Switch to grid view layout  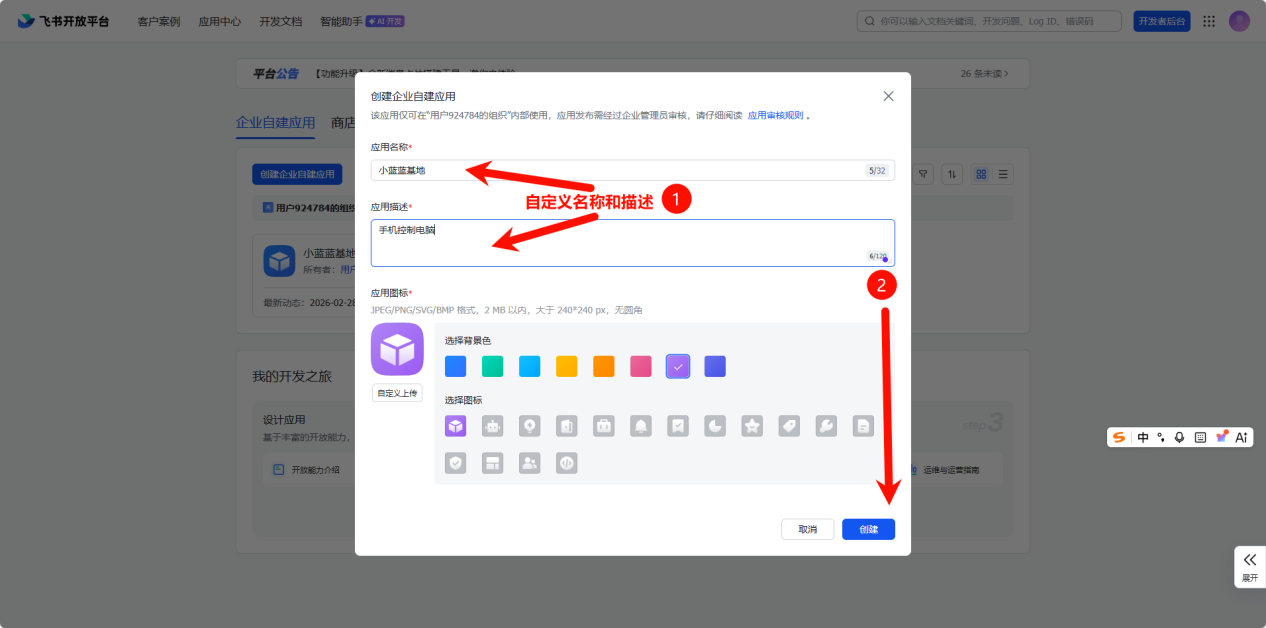[x=981, y=174]
